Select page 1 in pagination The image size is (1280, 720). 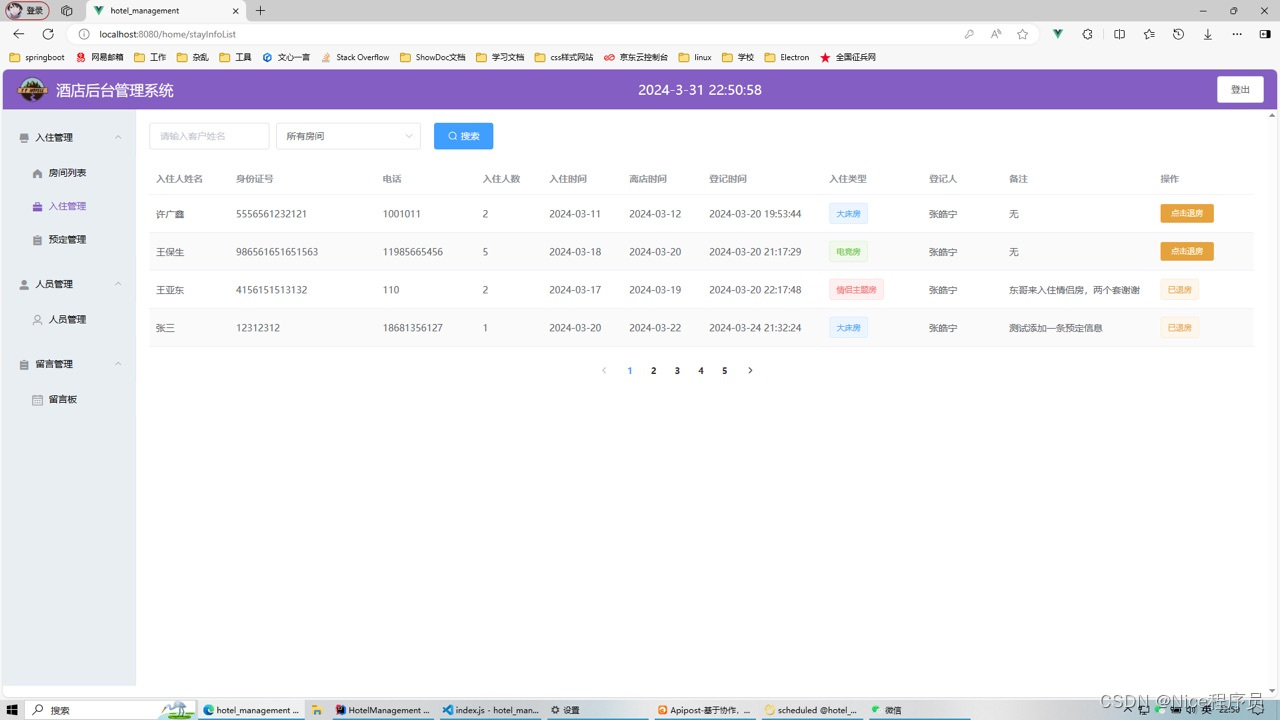coord(630,371)
